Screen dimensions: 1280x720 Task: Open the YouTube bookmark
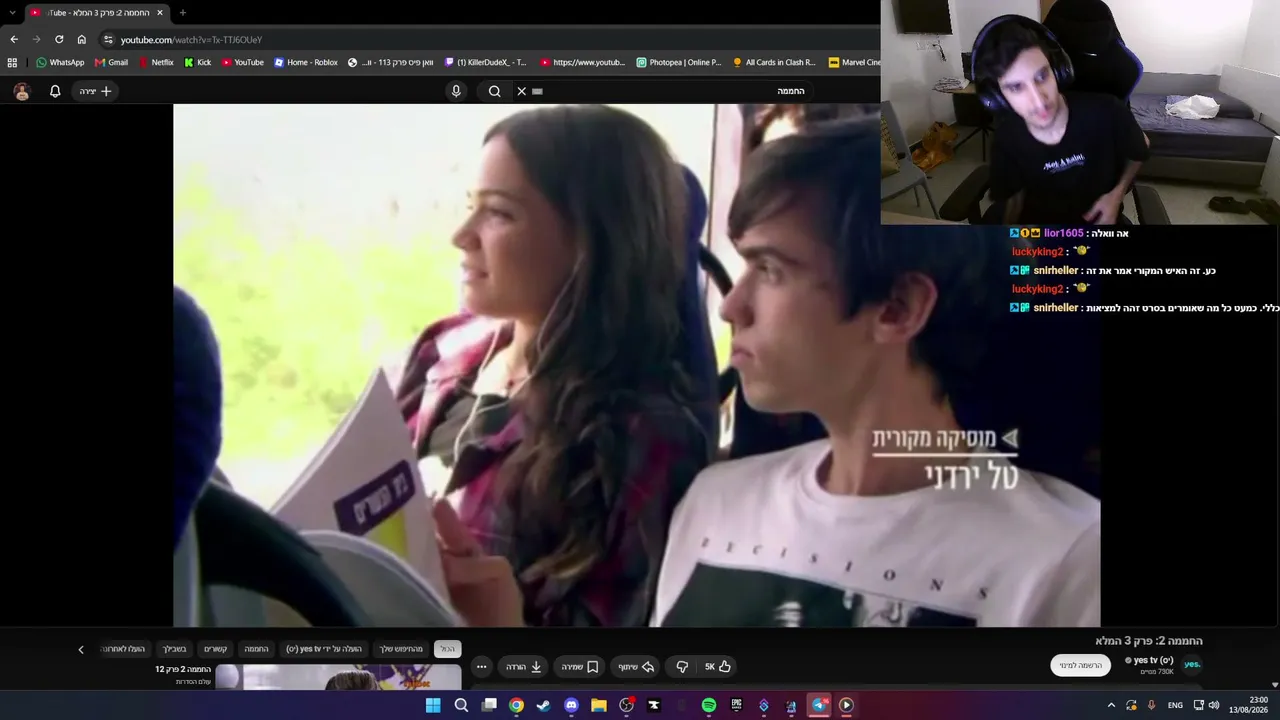tap(243, 62)
